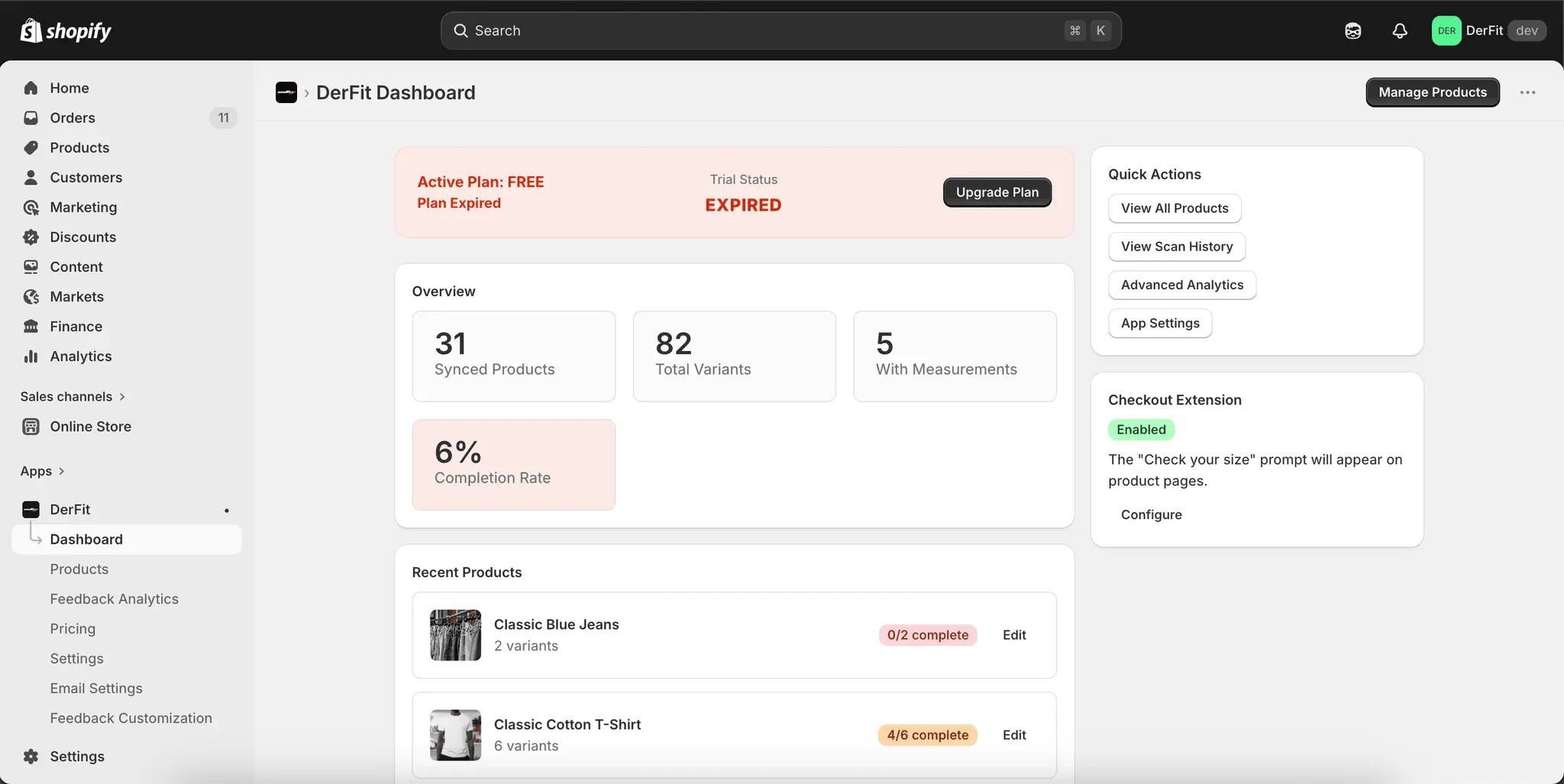1564x784 pixels.
Task: Open the notifications bell
Action: pos(1399,31)
